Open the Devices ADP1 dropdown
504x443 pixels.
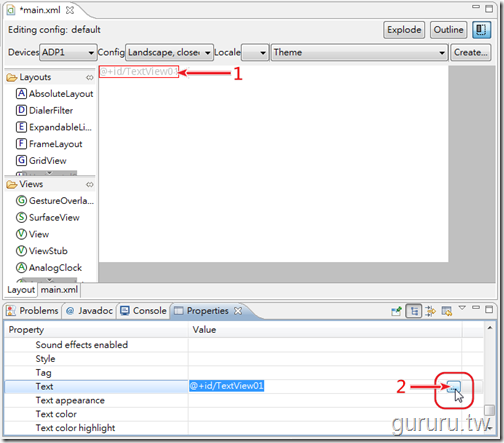[68, 52]
